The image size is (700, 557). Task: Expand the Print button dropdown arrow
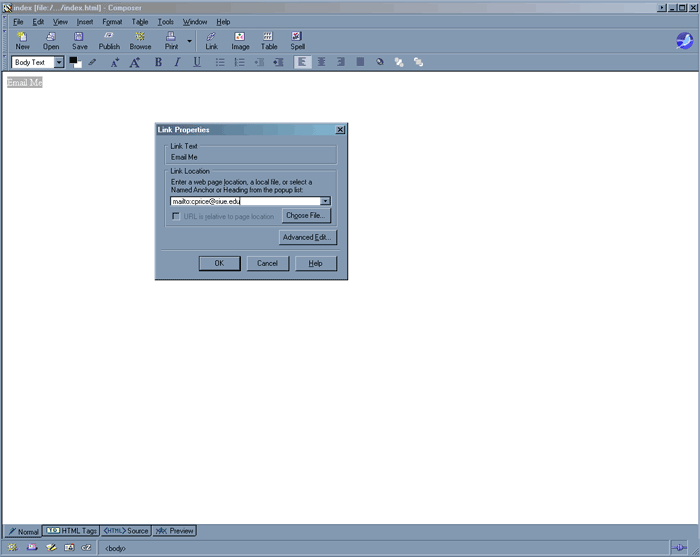click(191, 40)
